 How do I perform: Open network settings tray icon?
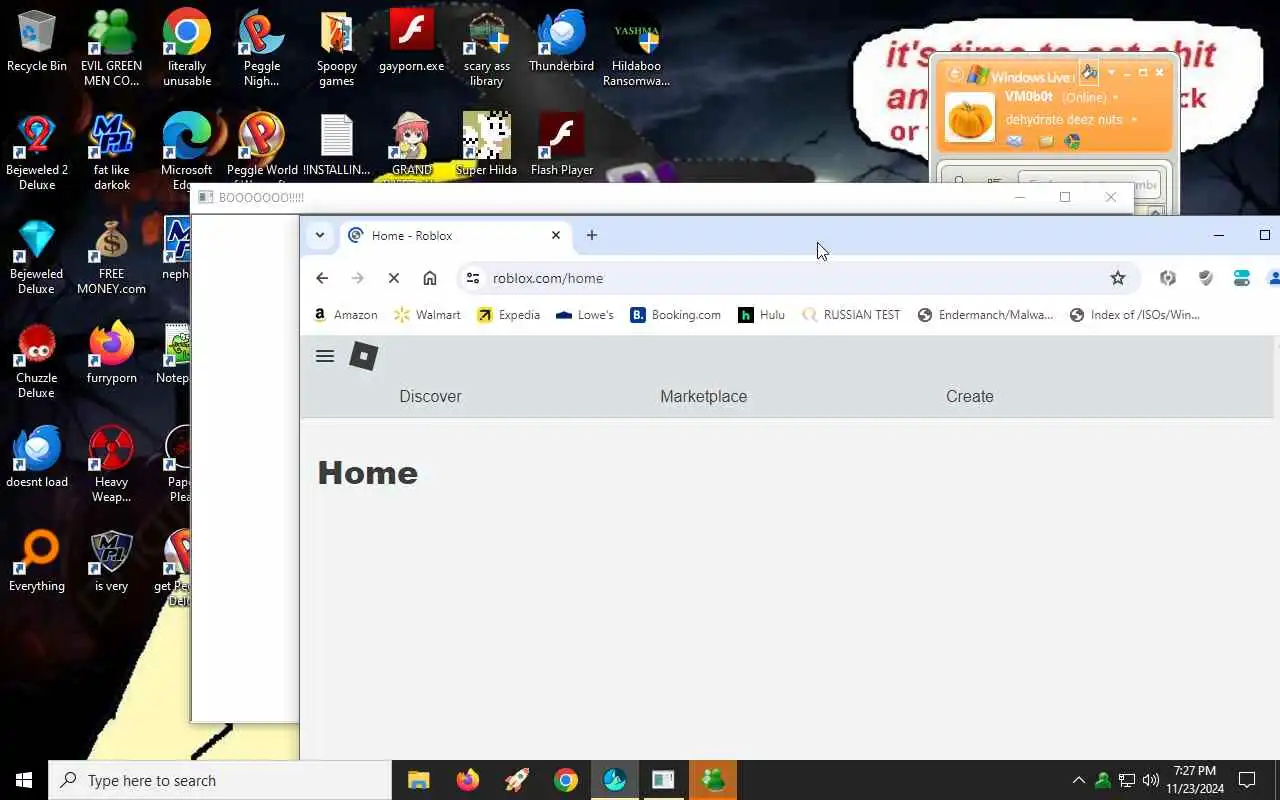[x=1126, y=780]
